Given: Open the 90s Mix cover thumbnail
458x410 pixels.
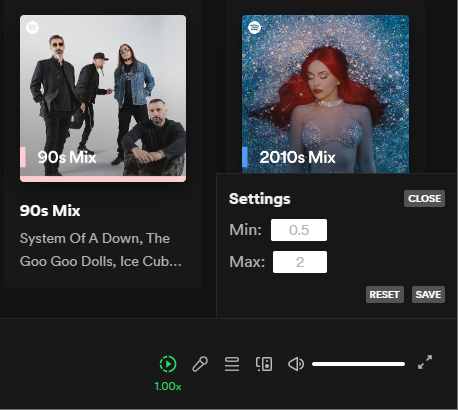Looking at the screenshot, I should point(103,98).
